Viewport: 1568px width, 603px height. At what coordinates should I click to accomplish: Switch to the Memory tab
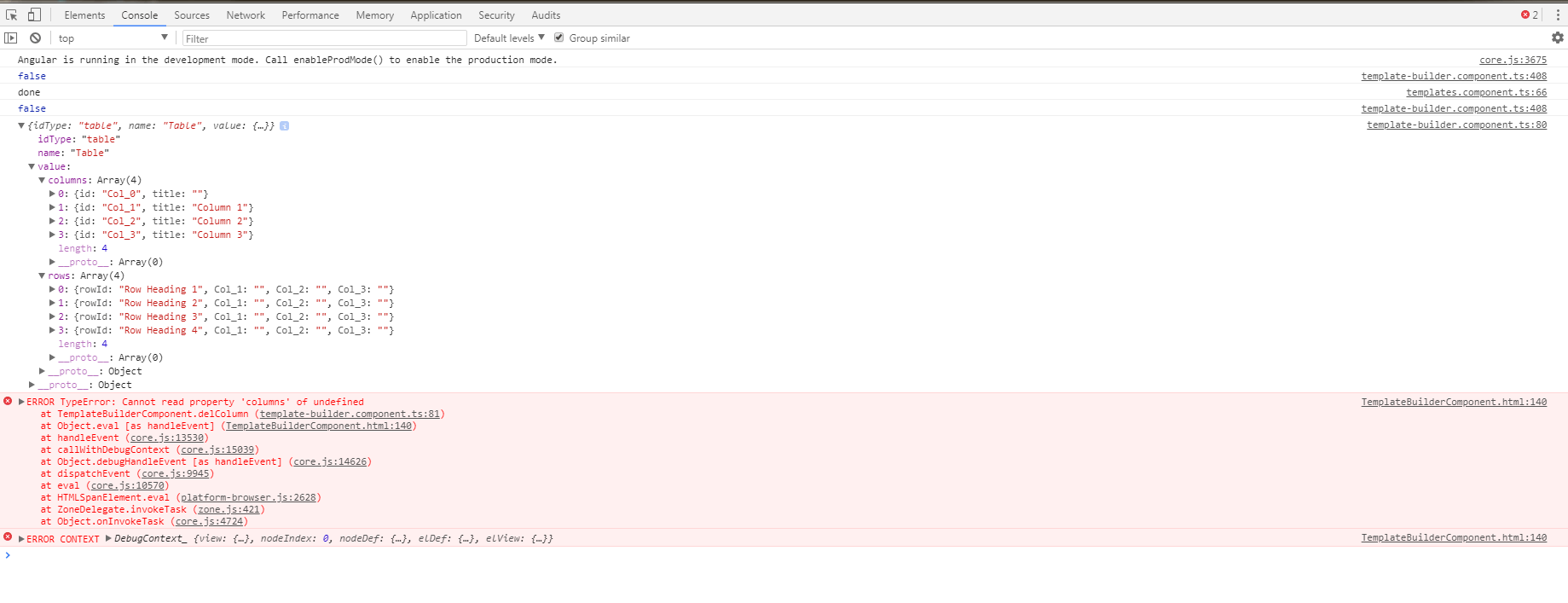point(375,14)
